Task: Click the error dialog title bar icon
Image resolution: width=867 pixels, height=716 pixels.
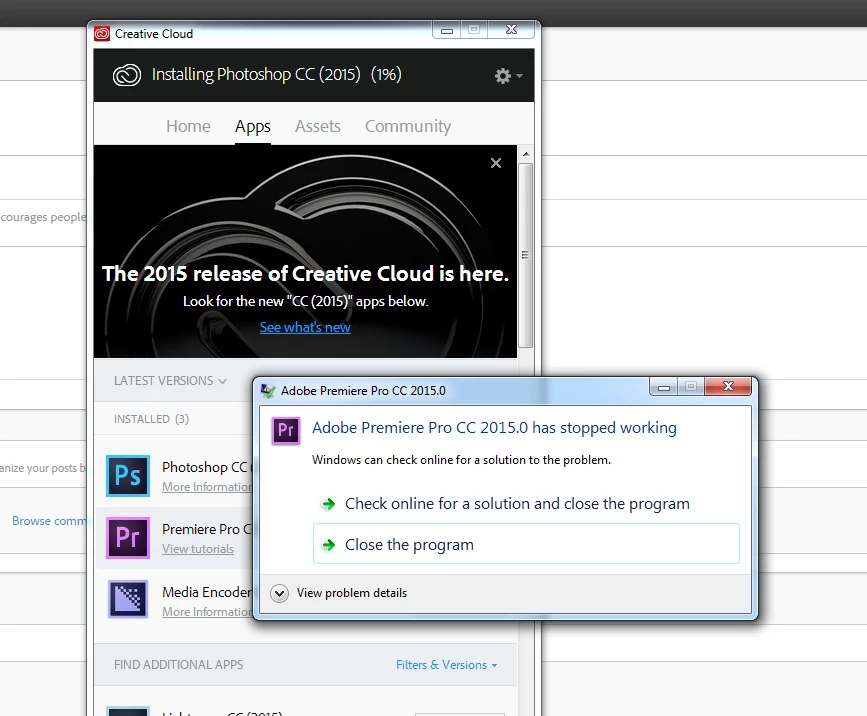Action: (x=268, y=391)
